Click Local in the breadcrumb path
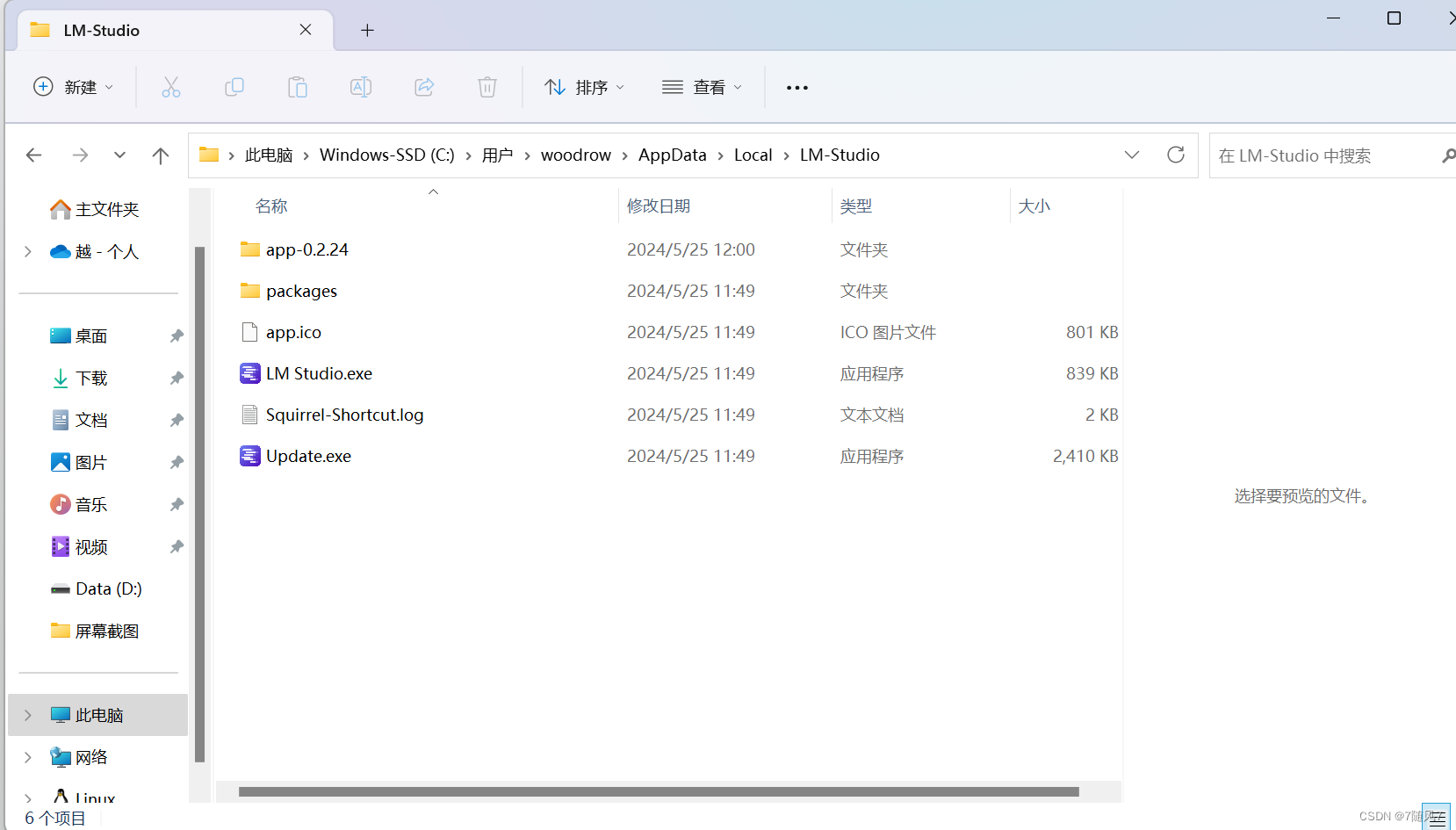Image resolution: width=1456 pixels, height=830 pixels. [753, 155]
